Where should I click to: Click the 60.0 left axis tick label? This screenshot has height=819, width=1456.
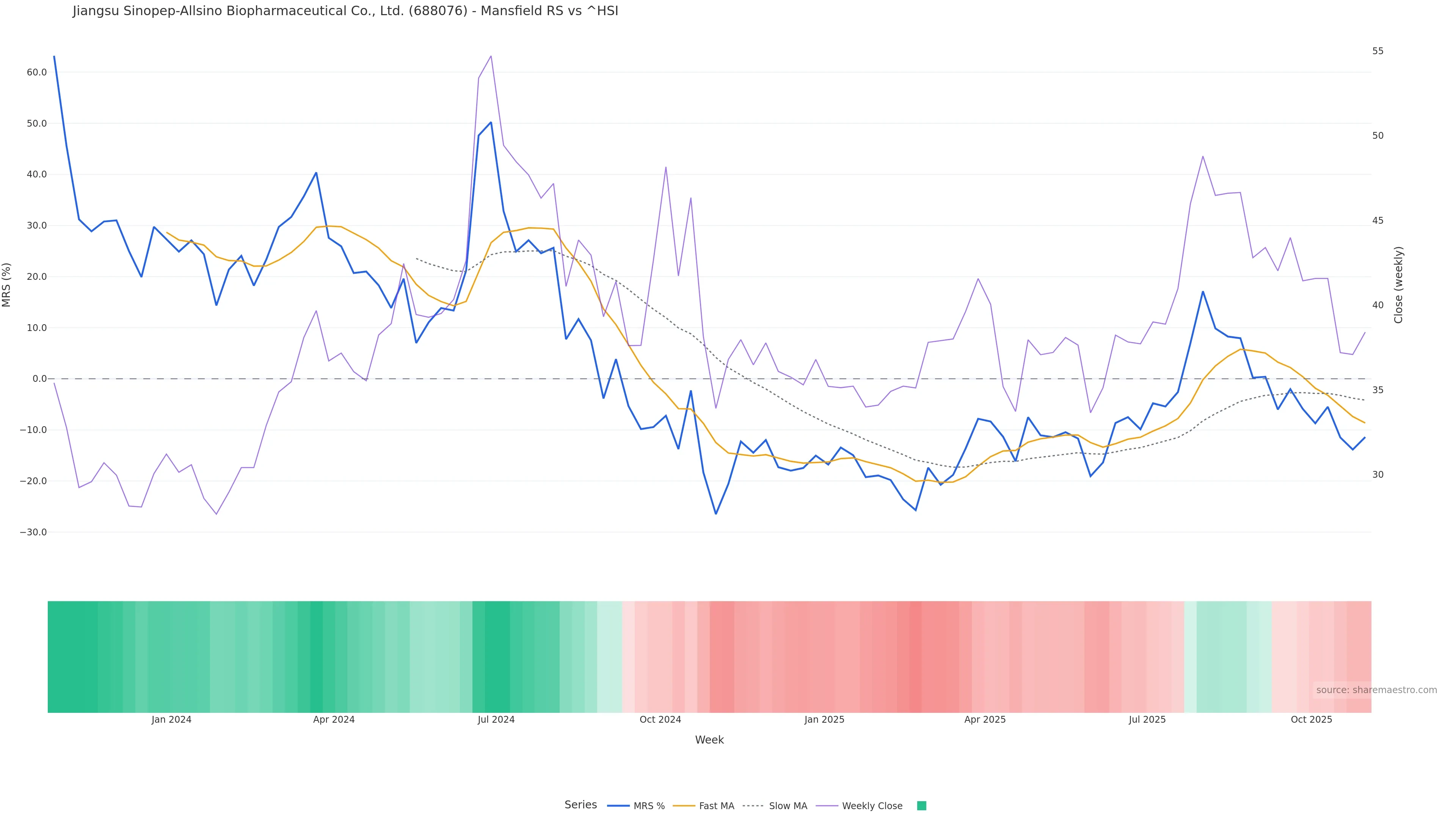point(37,72)
